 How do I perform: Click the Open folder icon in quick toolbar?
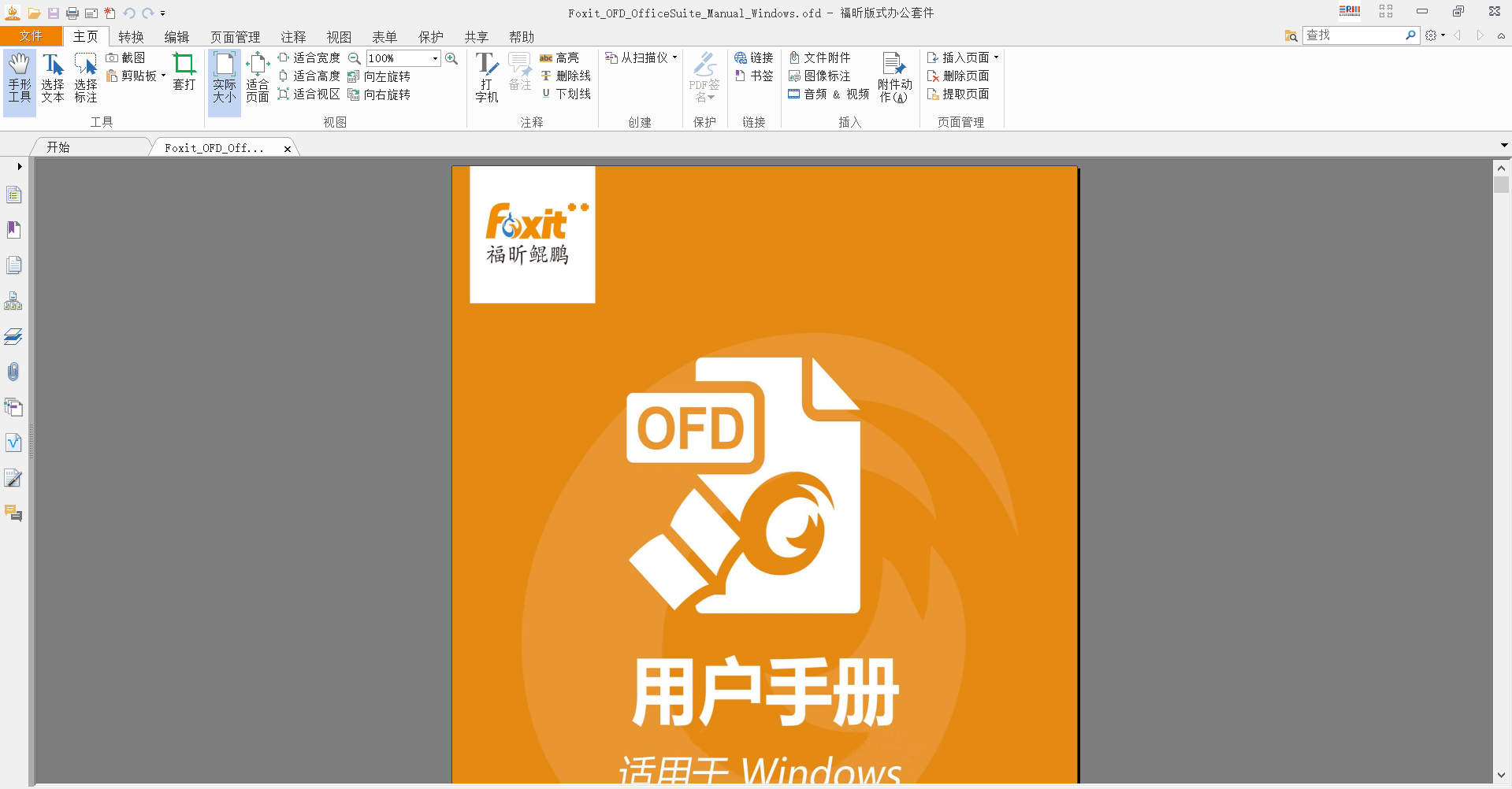pos(34,13)
